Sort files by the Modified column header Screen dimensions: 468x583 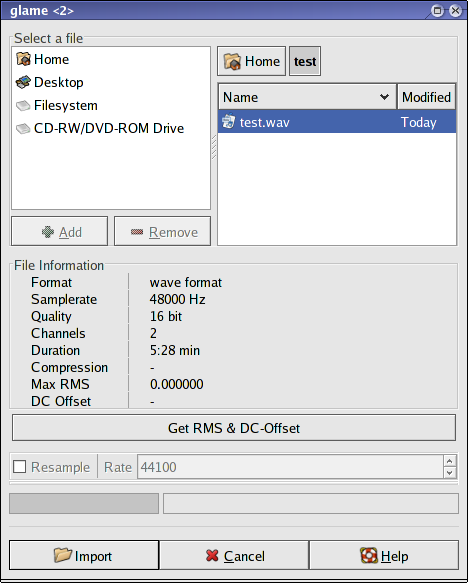(x=426, y=97)
